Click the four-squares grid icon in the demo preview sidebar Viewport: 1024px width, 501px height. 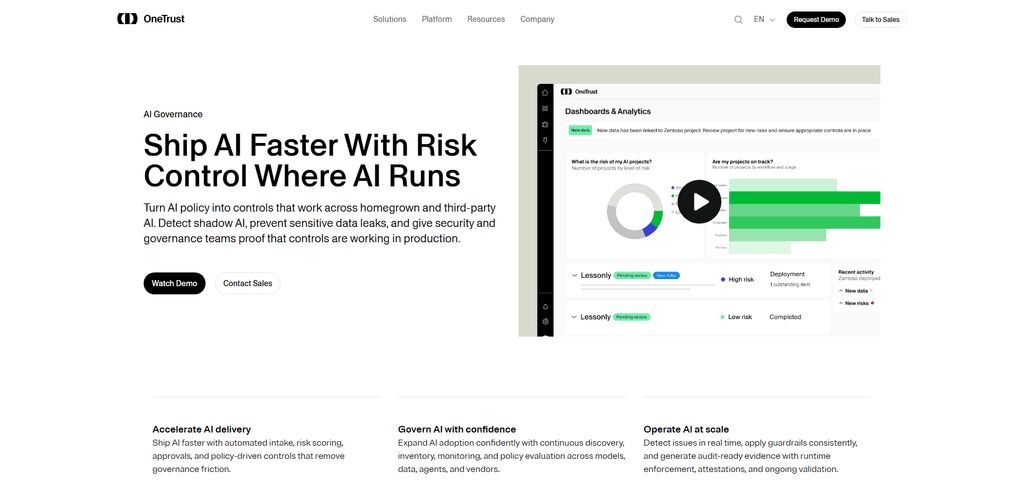click(x=545, y=108)
